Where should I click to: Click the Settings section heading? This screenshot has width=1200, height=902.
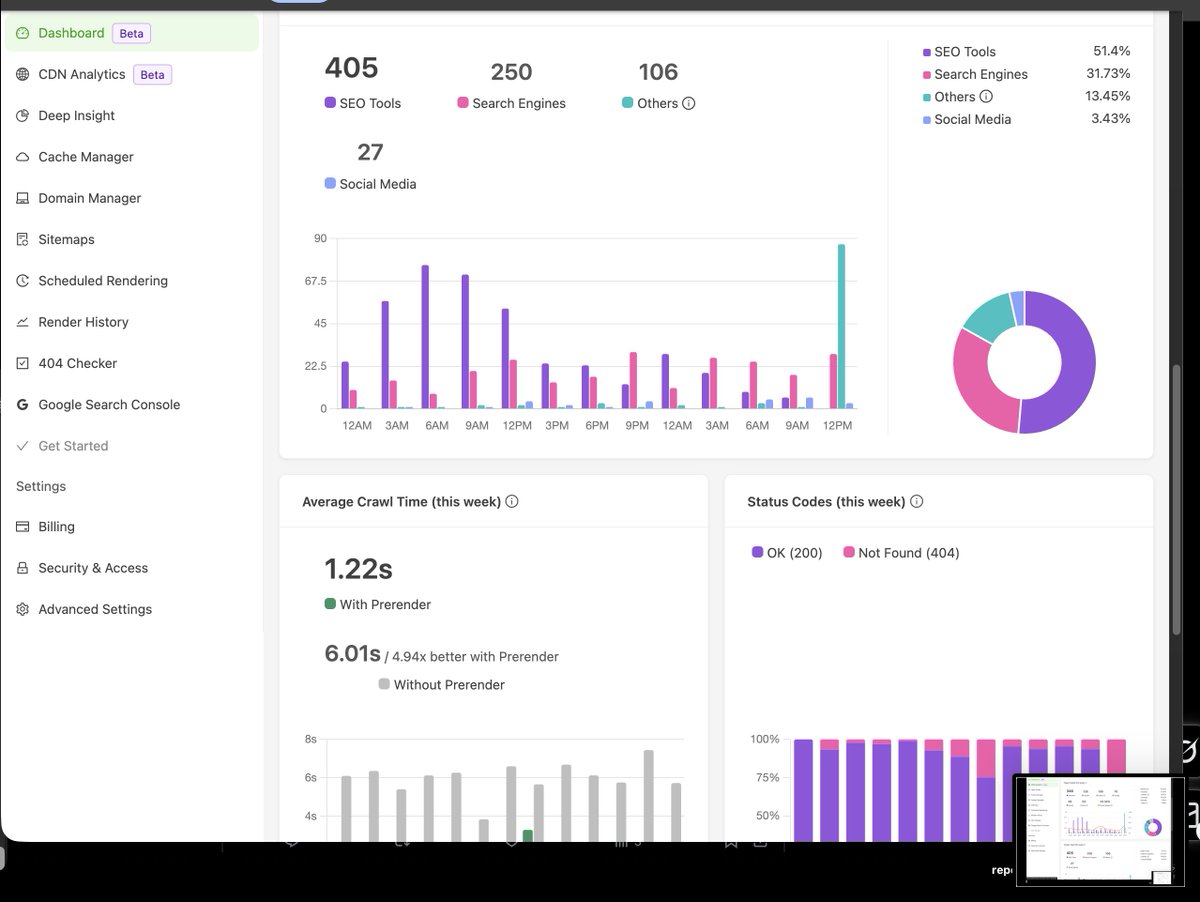[41, 486]
